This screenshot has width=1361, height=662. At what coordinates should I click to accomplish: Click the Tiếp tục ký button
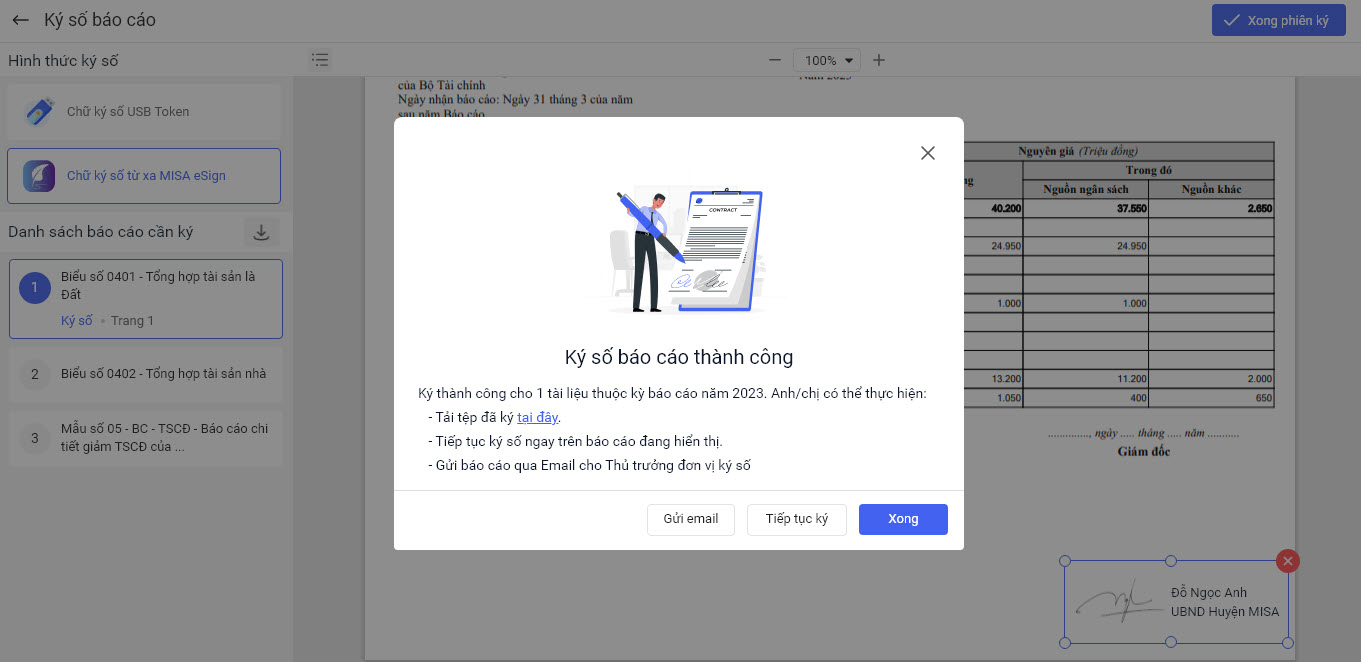tap(797, 519)
